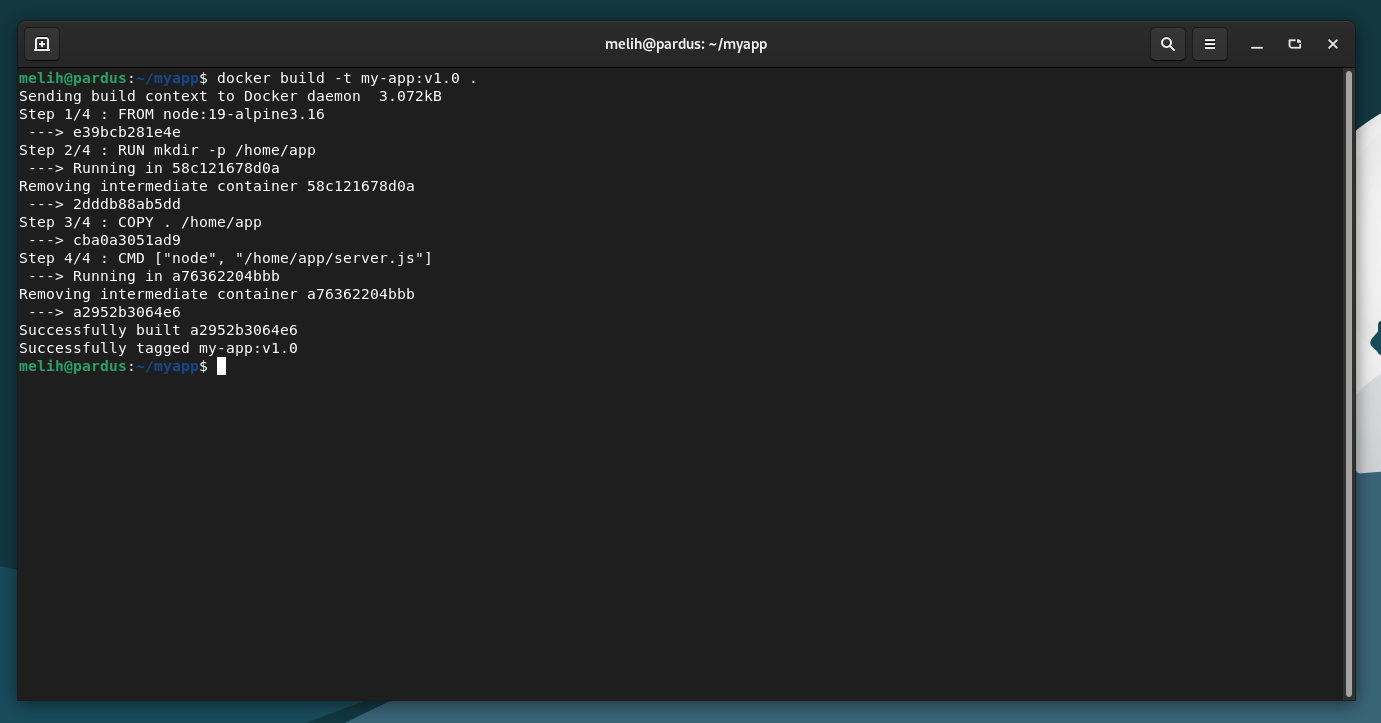Click the window title melih@pardus: ~/myapp
Image resolution: width=1381 pixels, height=723 pixels.
(686, 44)
